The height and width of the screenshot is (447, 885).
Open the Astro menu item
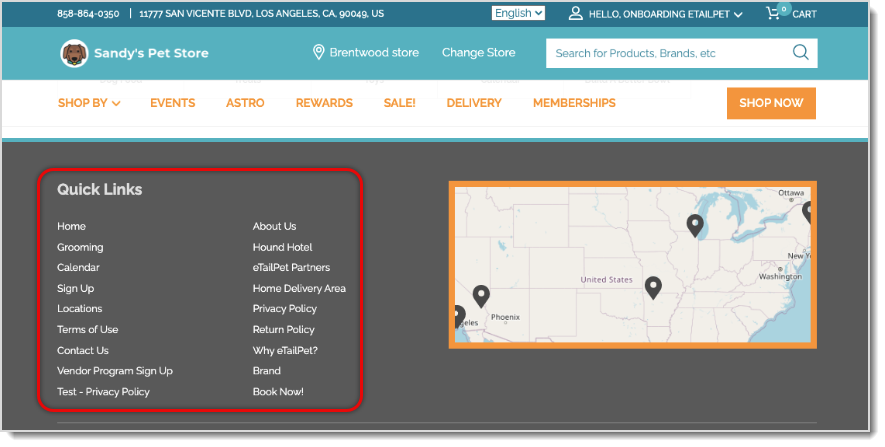pos(245,103)
